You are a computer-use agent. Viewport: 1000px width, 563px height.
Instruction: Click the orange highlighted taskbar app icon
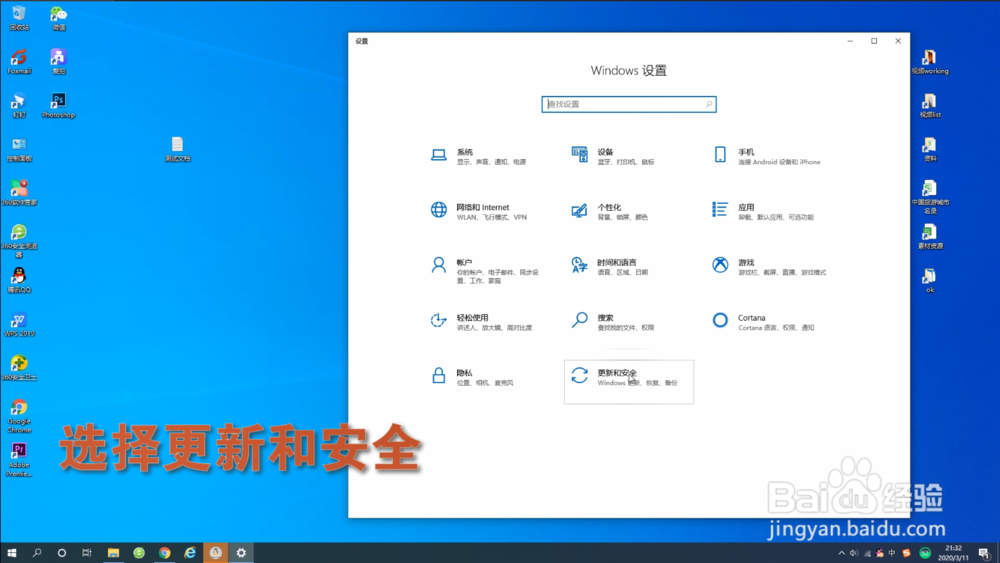click(216, 553)
